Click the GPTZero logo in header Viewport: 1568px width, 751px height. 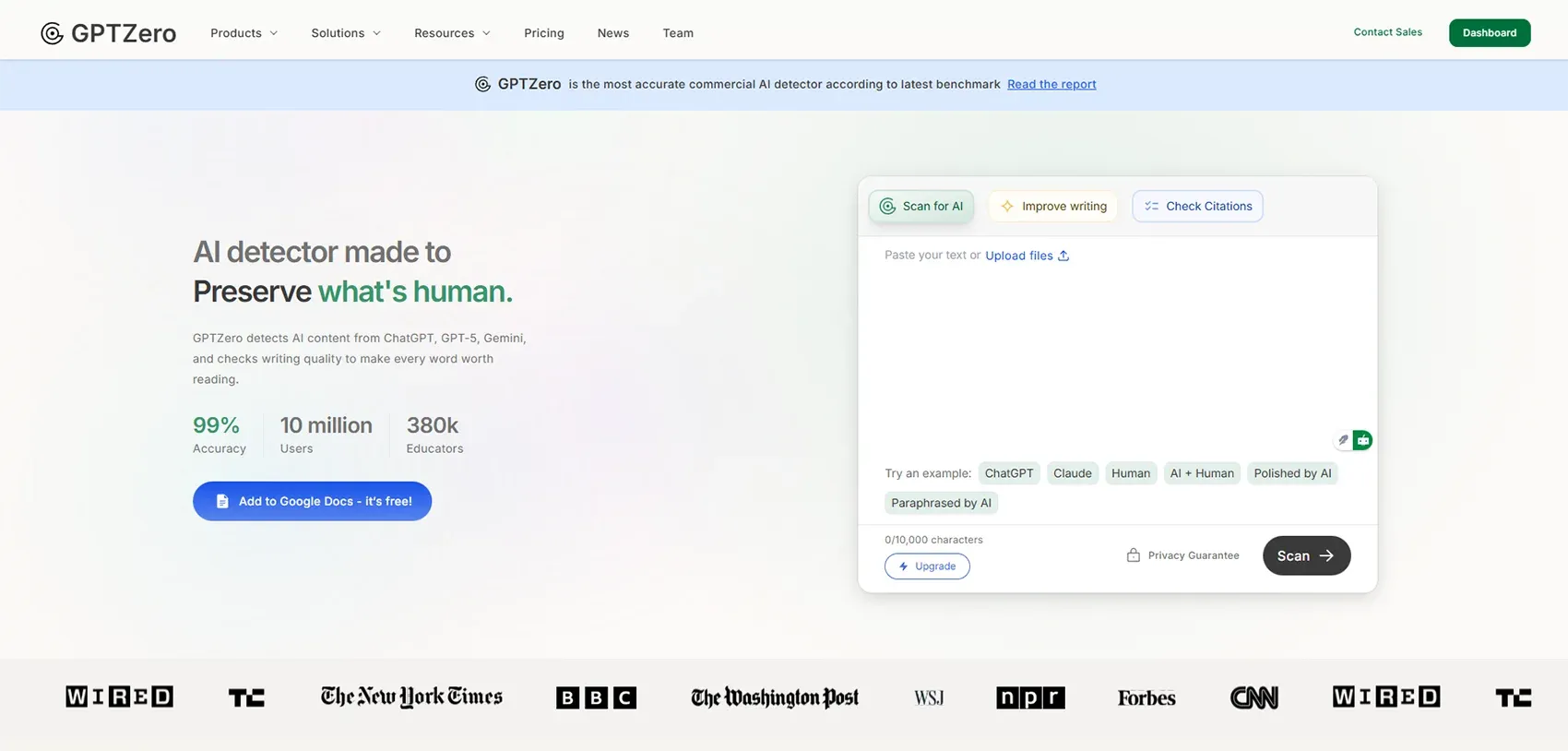coord(109,33)
